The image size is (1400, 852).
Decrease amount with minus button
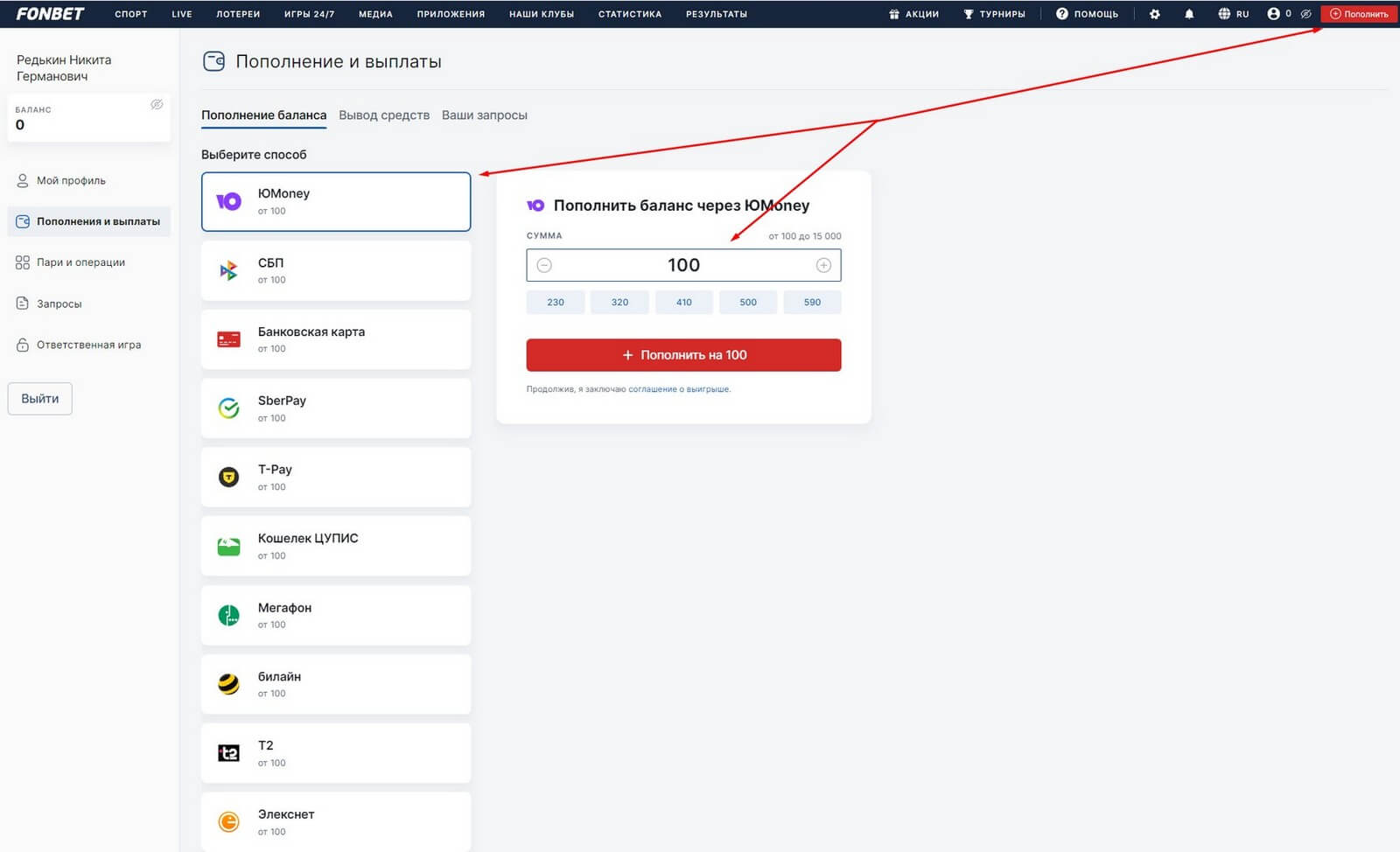[544, 265]
